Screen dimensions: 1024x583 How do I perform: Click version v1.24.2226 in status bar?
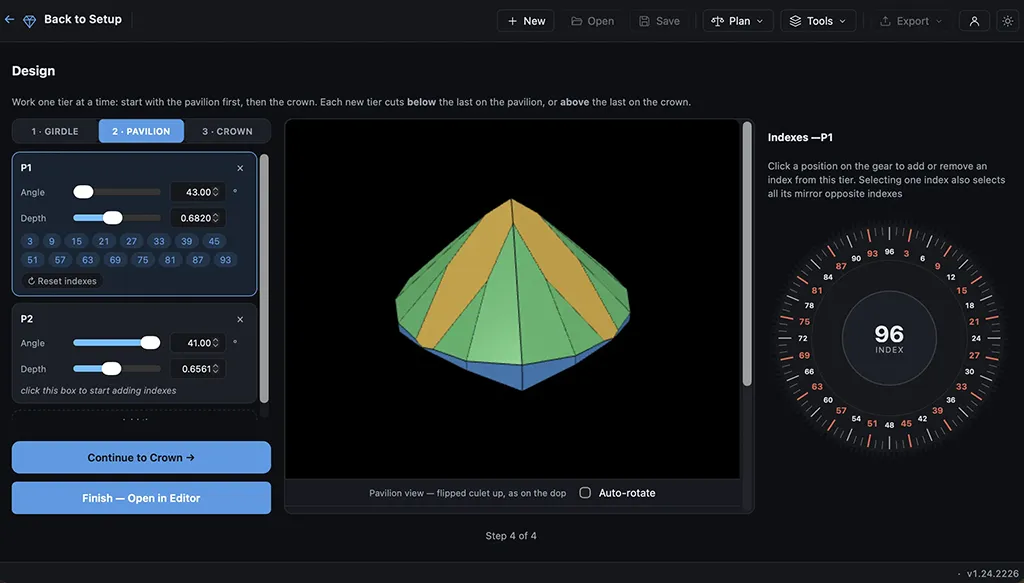(993, 573)
